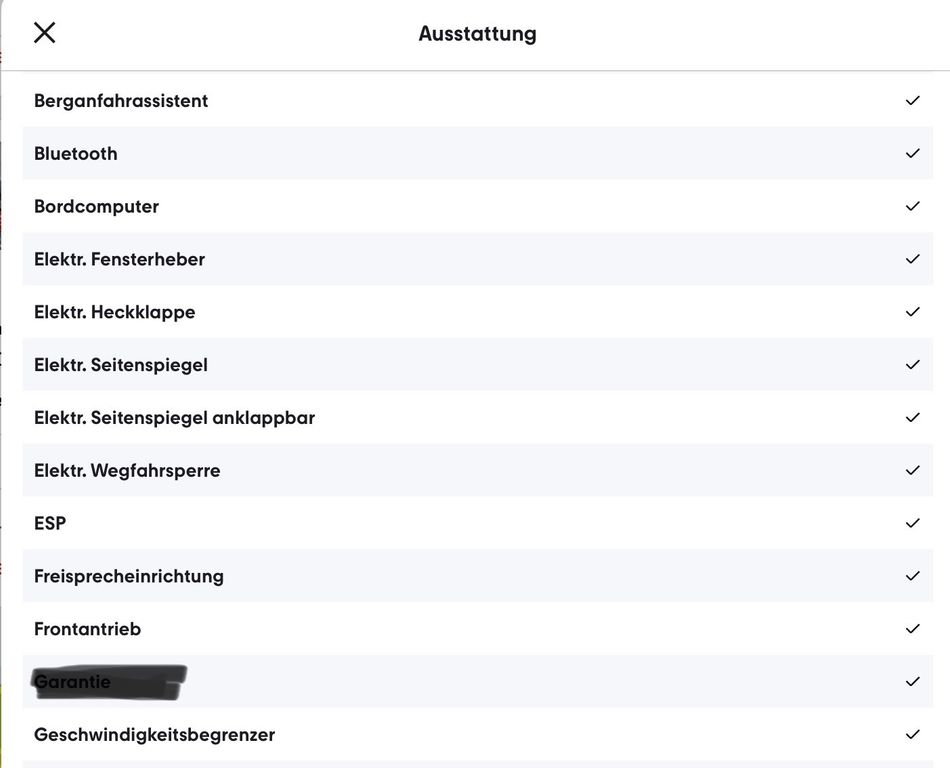Close the Ausstattung dialog with the X
The width and height of the screenshot is (950, 768).
point(45,33)
